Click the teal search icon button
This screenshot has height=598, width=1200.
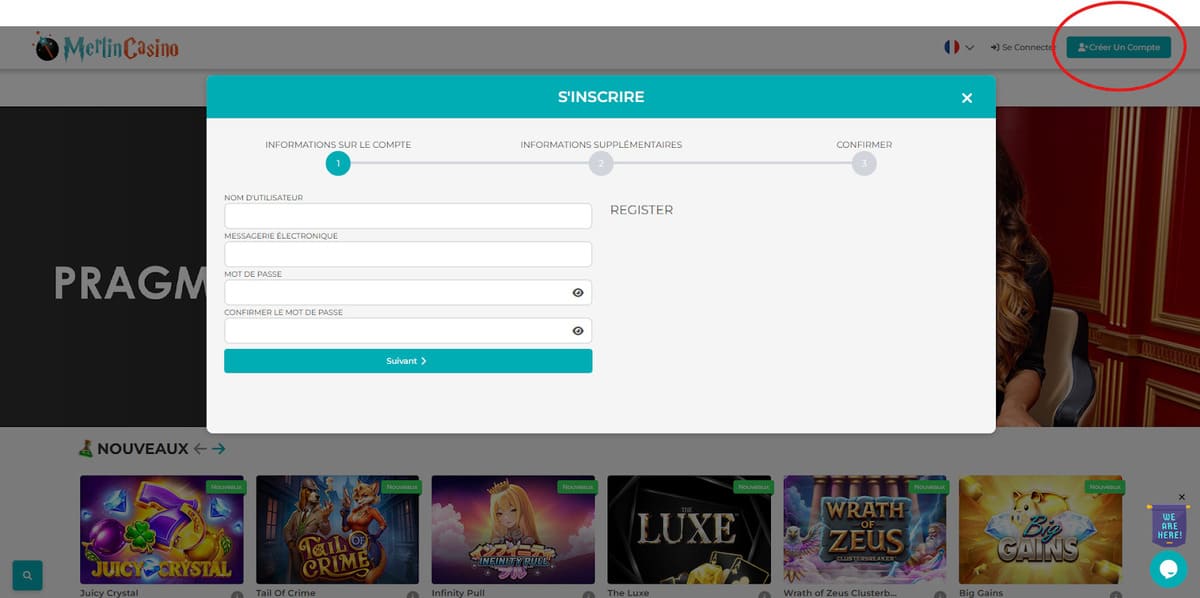(x=27, y=575)
